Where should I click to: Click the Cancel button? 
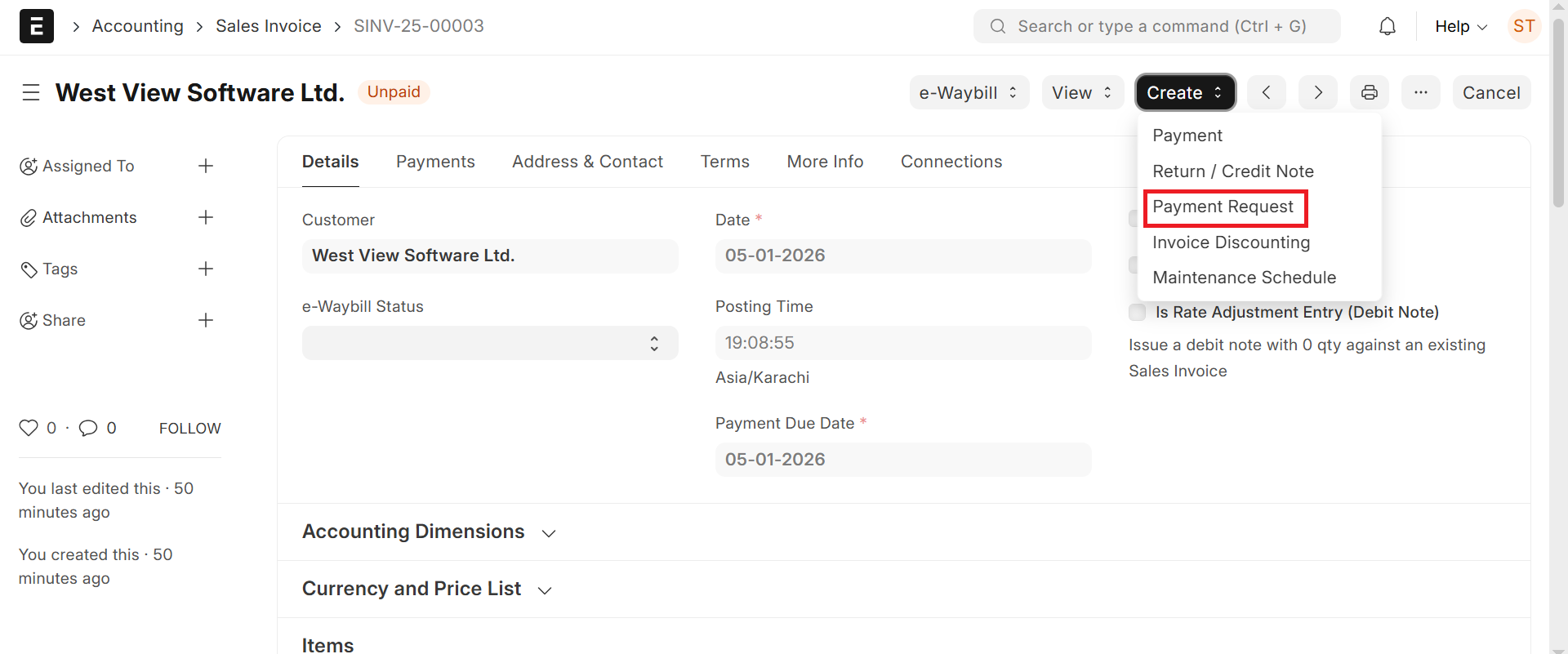coord(1491,92)
